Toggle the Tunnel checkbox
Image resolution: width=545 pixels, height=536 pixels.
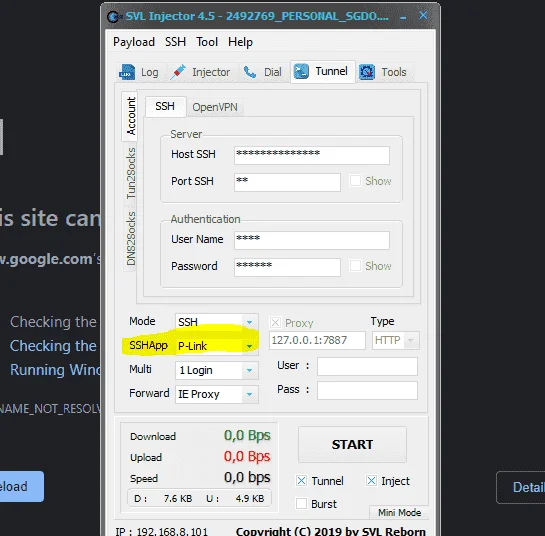301,481
